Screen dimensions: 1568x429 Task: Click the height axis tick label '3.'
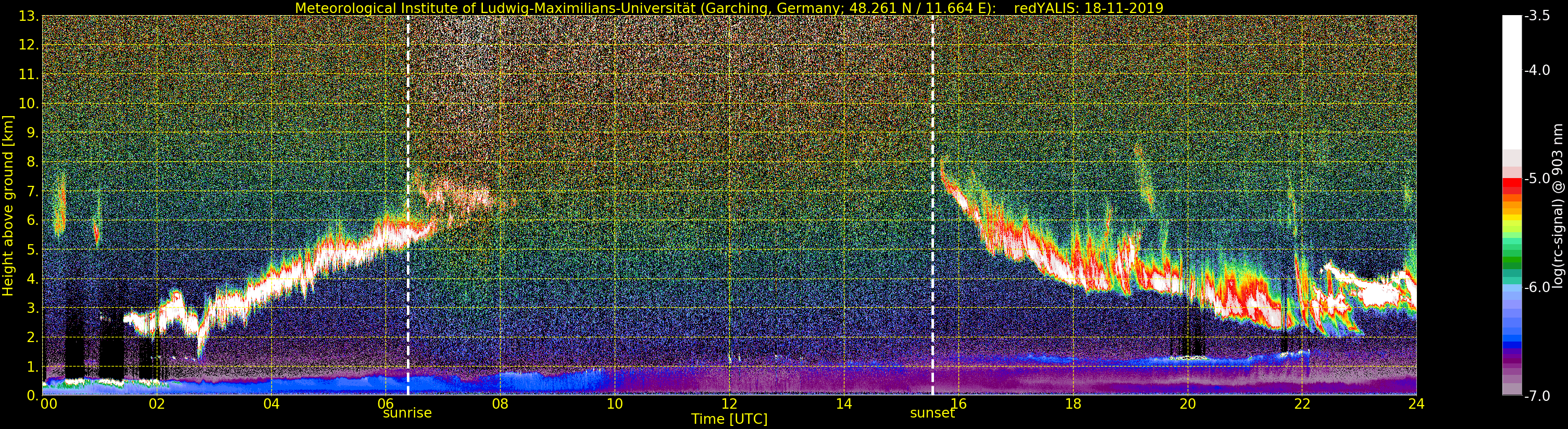(x=32, y=308)
